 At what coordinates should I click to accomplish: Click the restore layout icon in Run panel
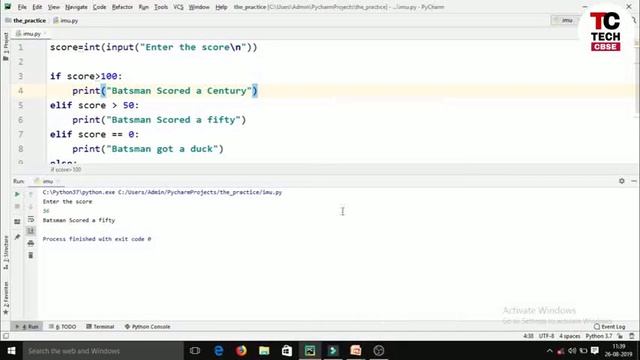click(x=17, y=222)
